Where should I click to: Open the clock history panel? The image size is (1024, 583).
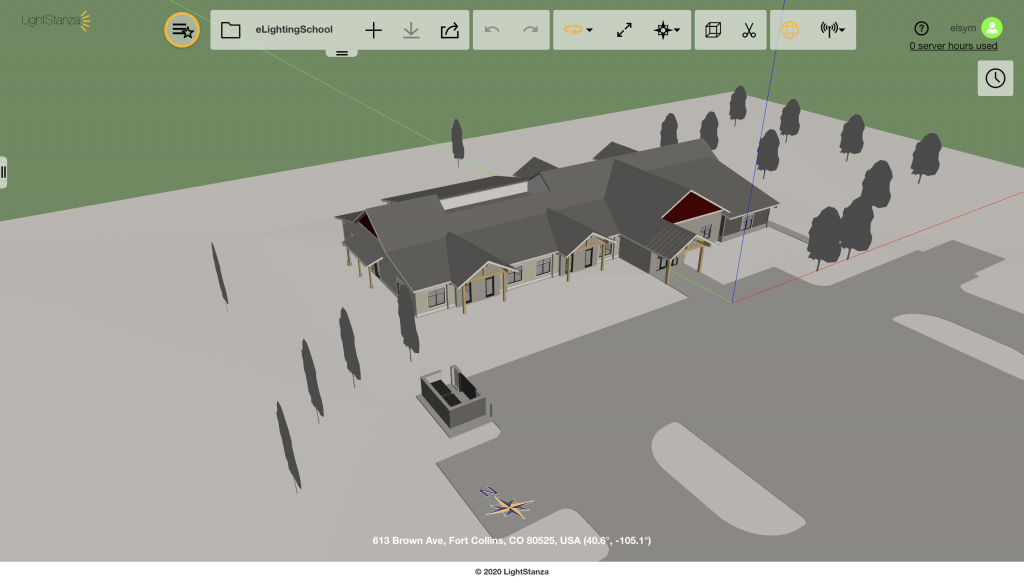coord(995,78)
